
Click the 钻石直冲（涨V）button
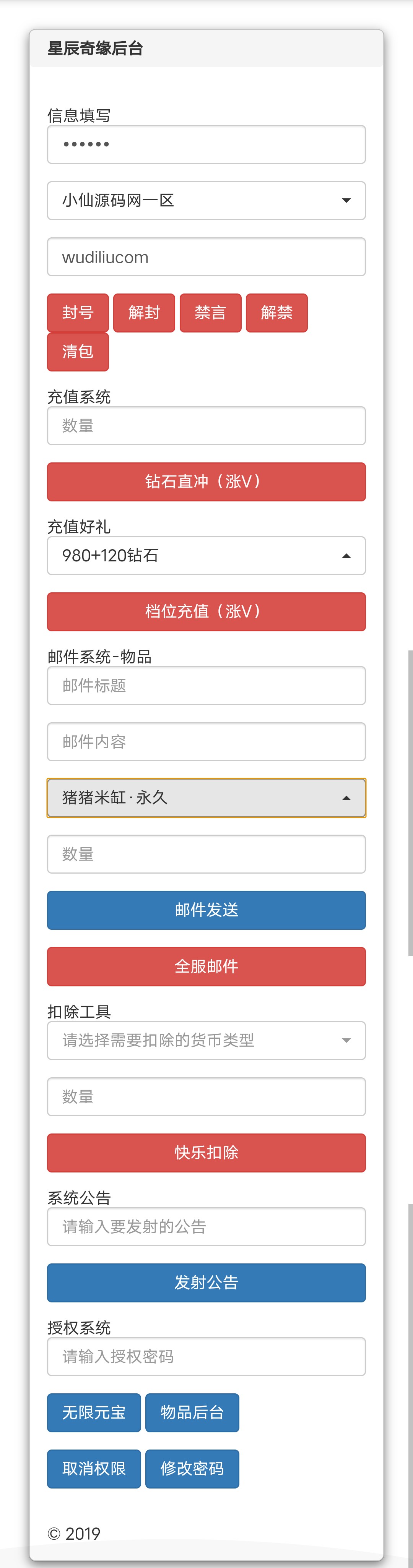point(206,482)
